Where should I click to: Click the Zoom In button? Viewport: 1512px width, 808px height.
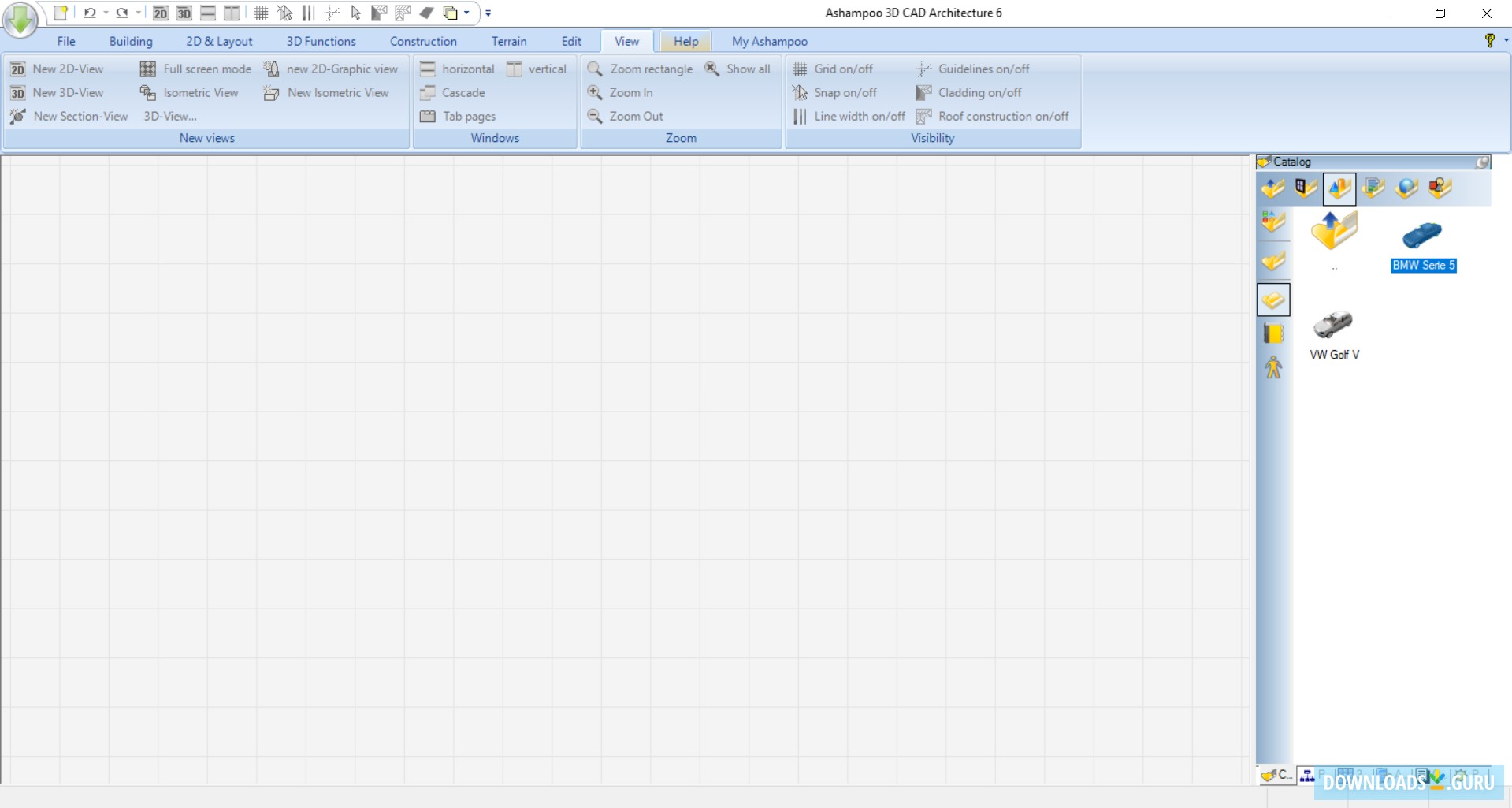620,92
